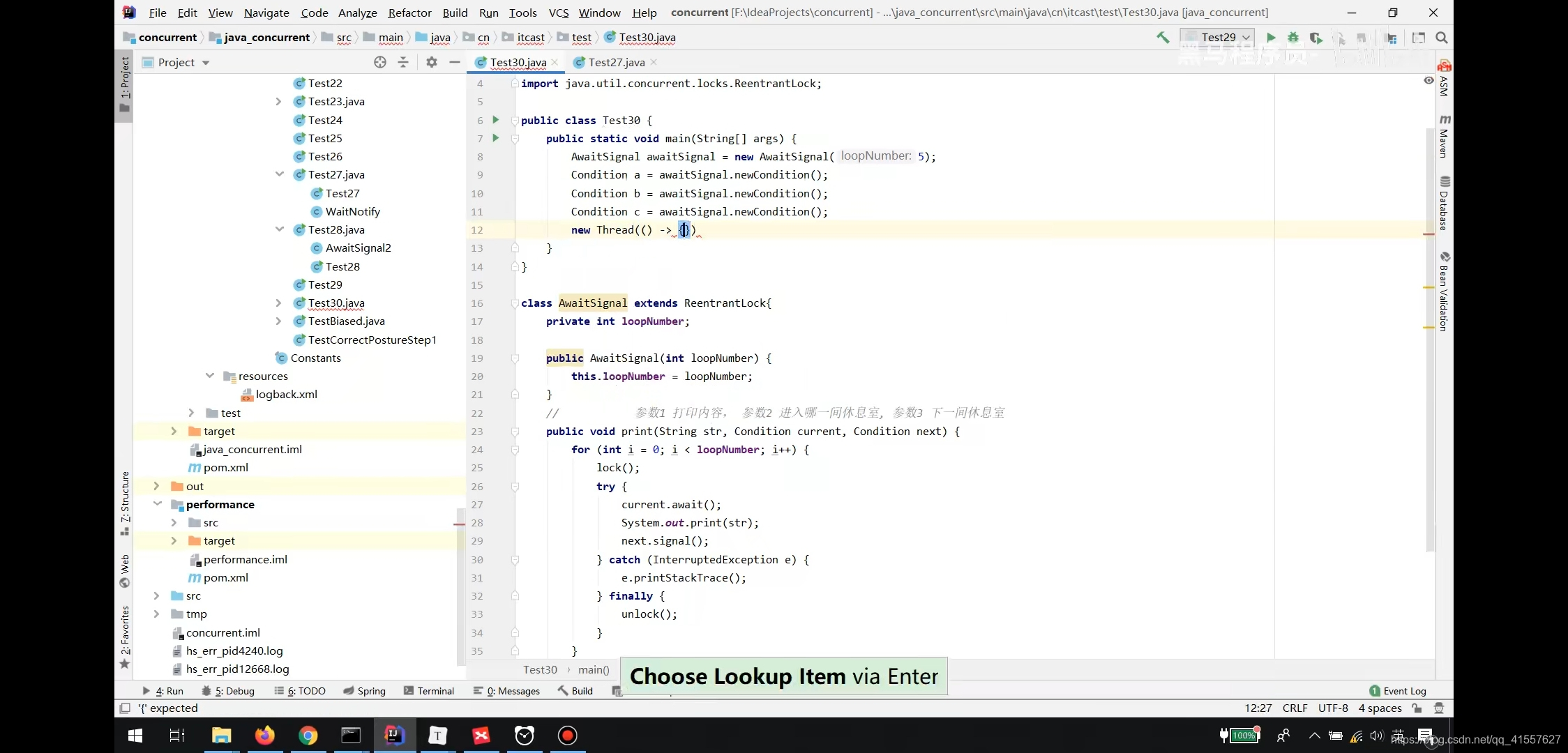Open the 4: Run tool window
This screenshot has width=1568, height=753.
163,691
